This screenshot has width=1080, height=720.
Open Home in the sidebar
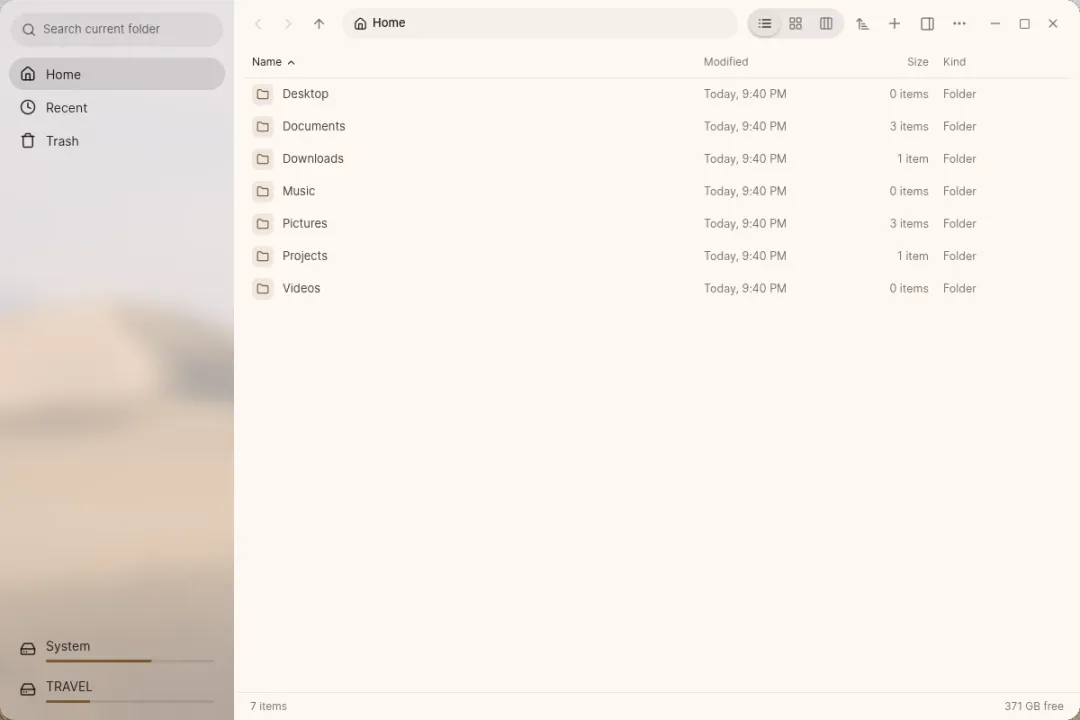point(117,74)
